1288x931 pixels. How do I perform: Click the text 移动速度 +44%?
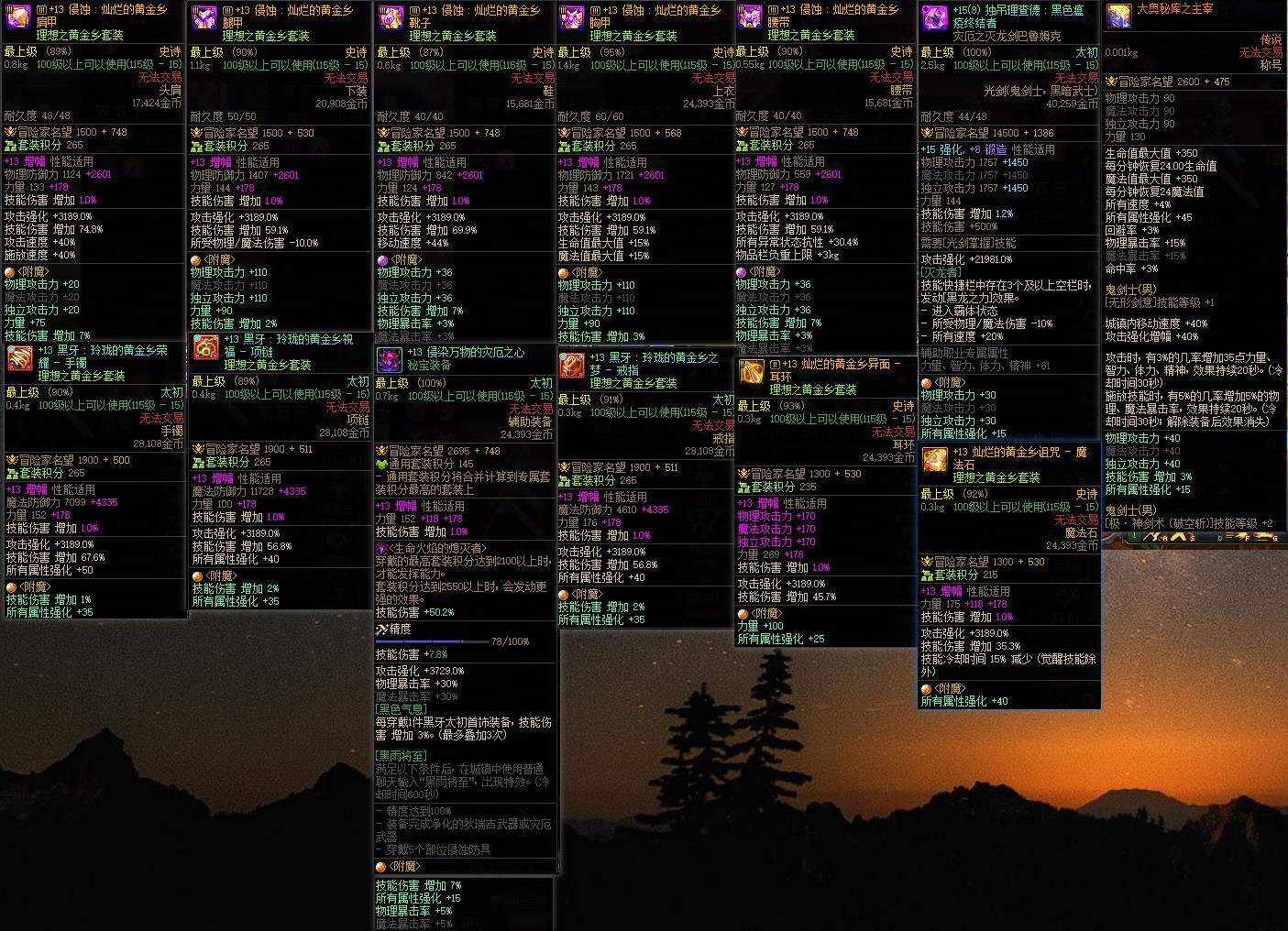coord(413,243)
